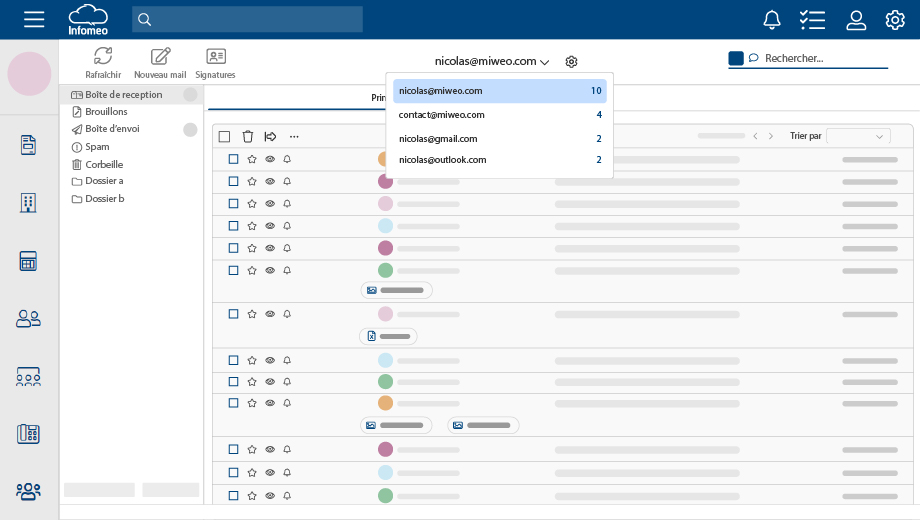Check the first mail row checkbox
This screenshot has width=920, height=520.
[x=234, y=159]
